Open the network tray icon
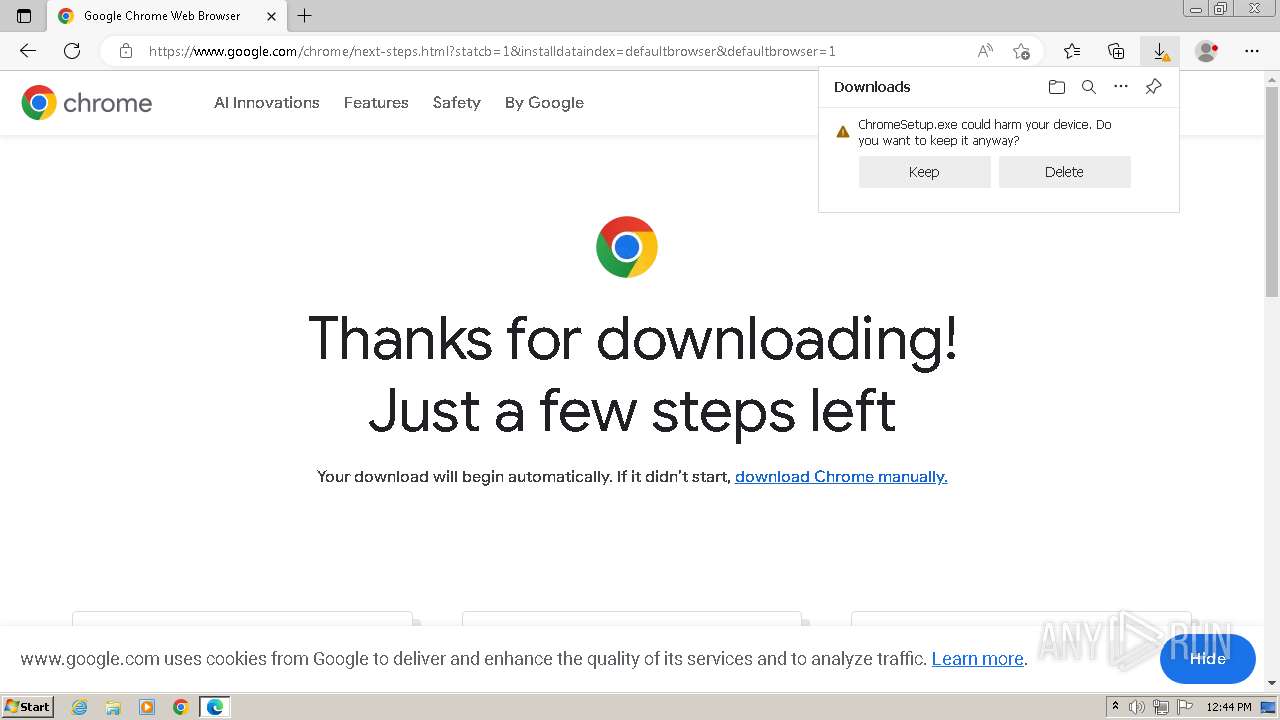The image size is (1280, 720). [x=1161, y=707]
